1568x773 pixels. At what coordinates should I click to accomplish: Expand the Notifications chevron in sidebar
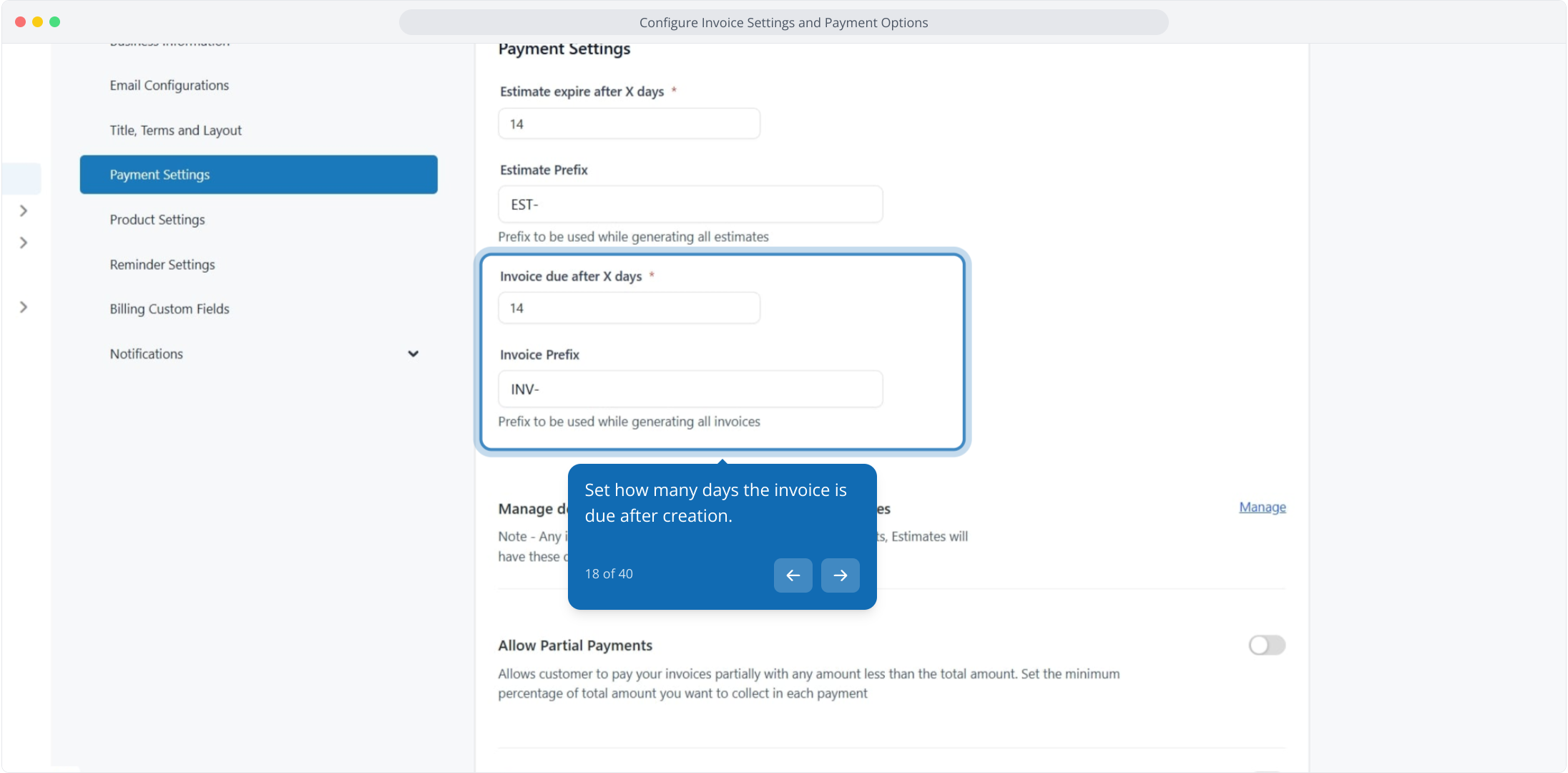click(x=413, y=354)
